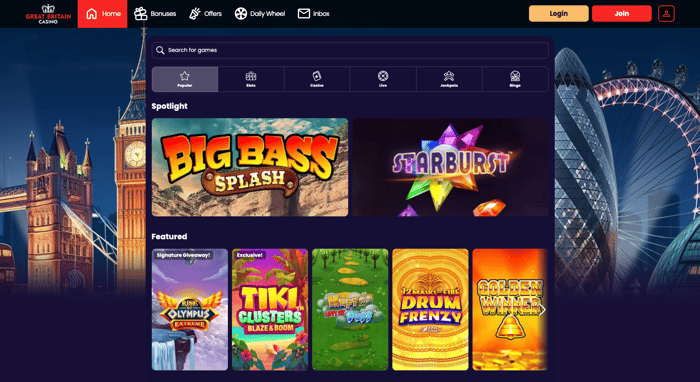Open Rise of Olympus Extreme game
This screenshot has height=382, width=700.
(x=190, y=310)
